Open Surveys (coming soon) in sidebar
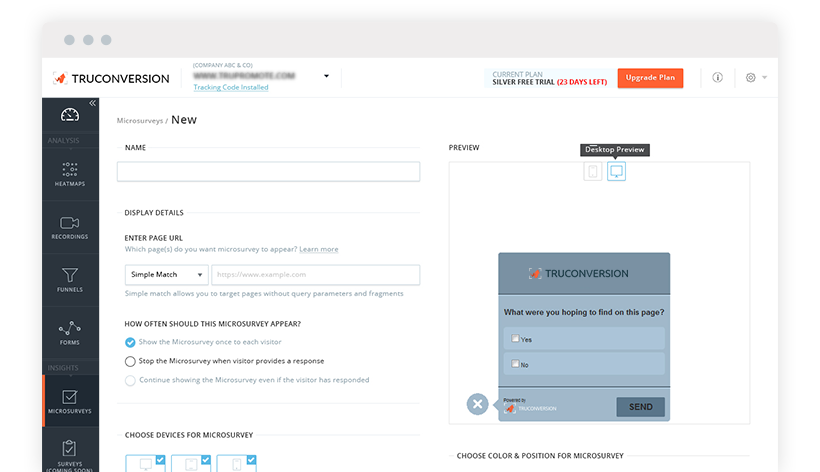 [70, 455]
